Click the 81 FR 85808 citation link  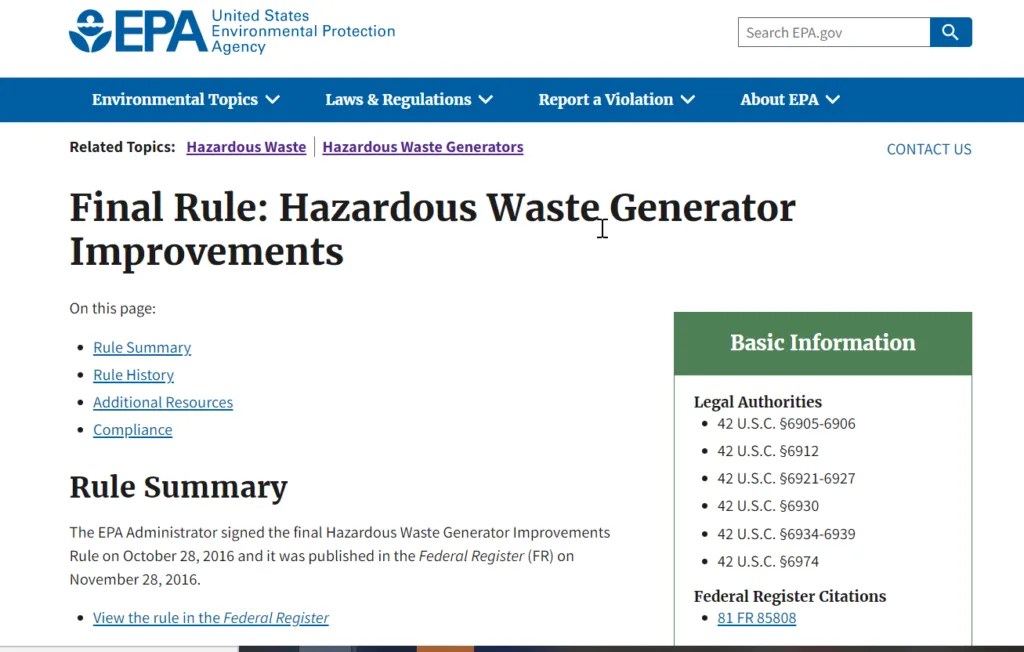(757, 618)
